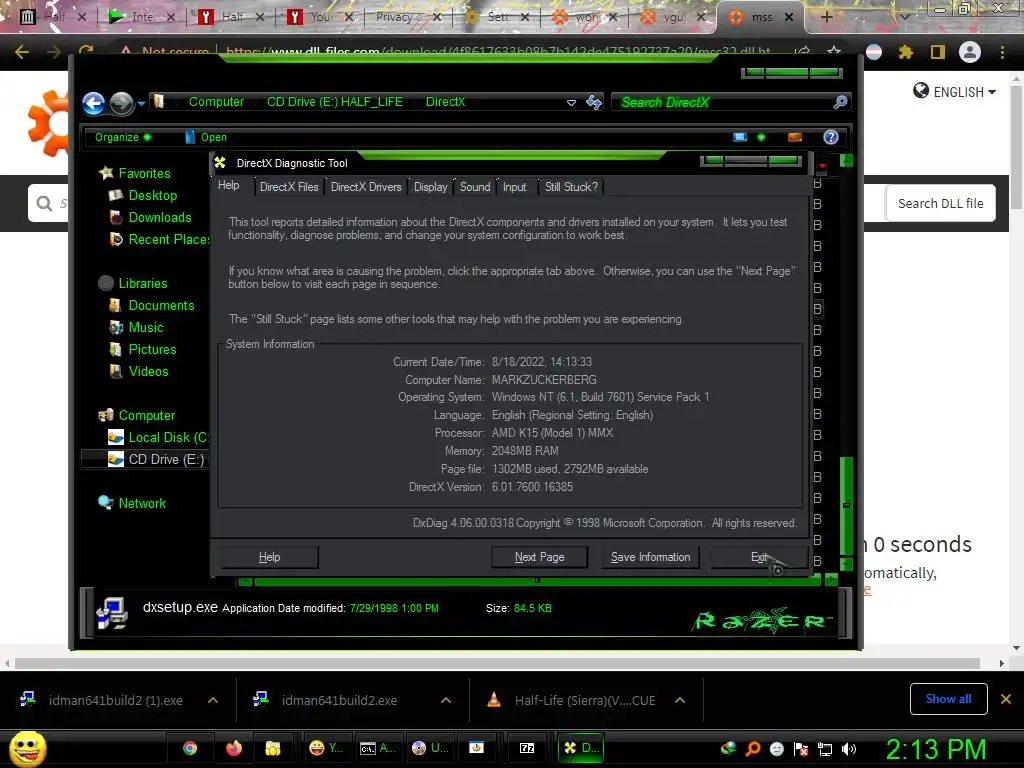Click the Next Page button
1024x768 pixels.
tap(539, 557)
